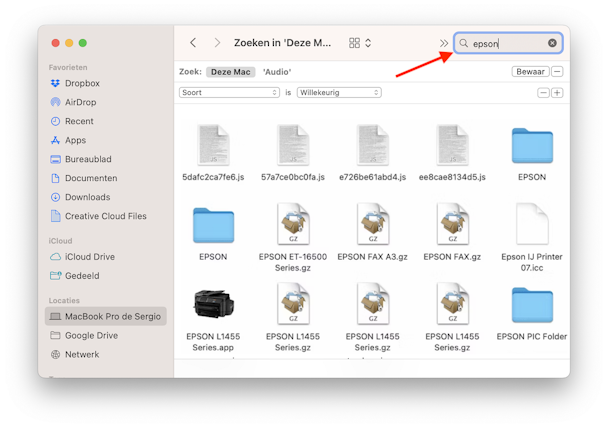Add a new rule with plus
This screenshot has width=608, height=428.
557,93
